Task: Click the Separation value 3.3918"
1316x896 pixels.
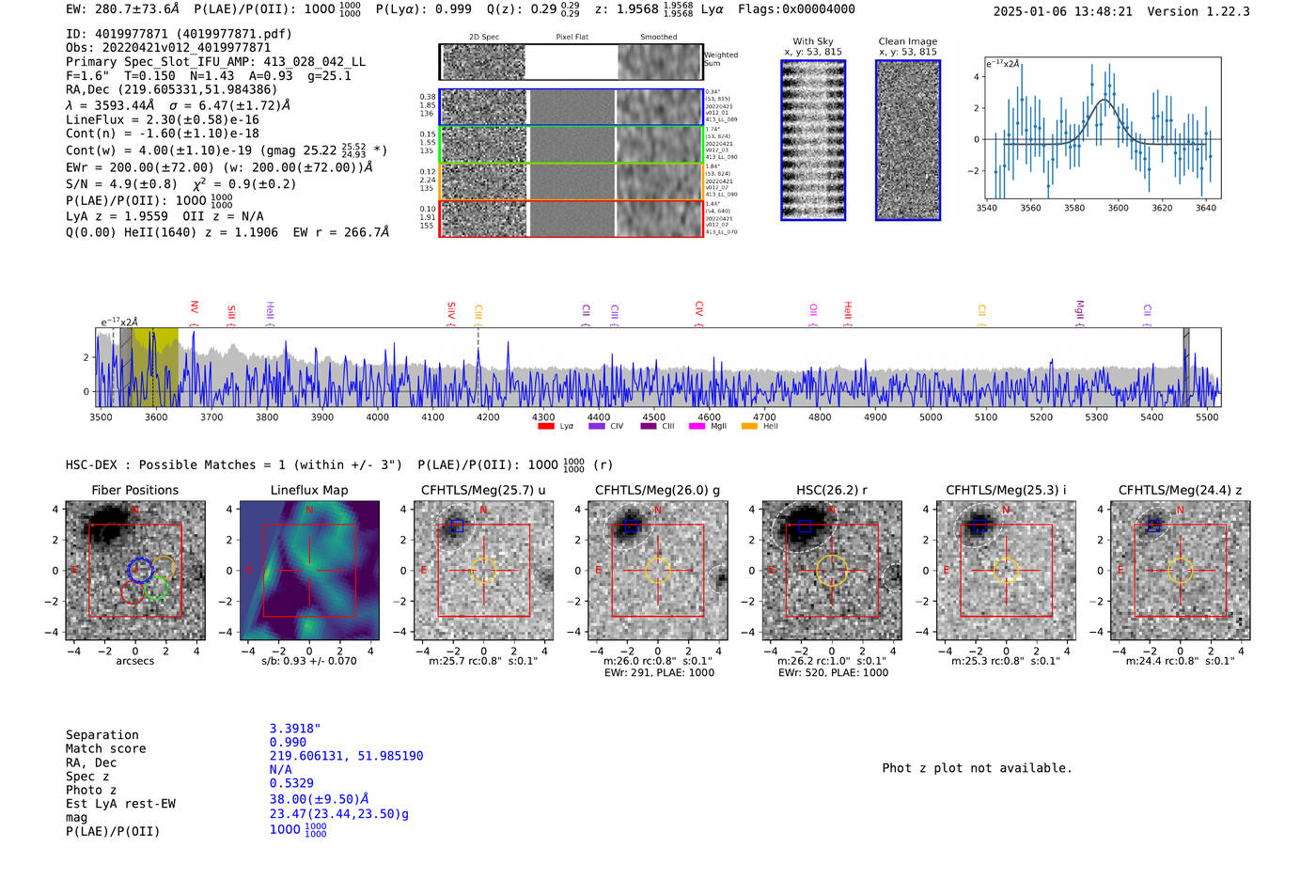Action: [x=295, y=729]
